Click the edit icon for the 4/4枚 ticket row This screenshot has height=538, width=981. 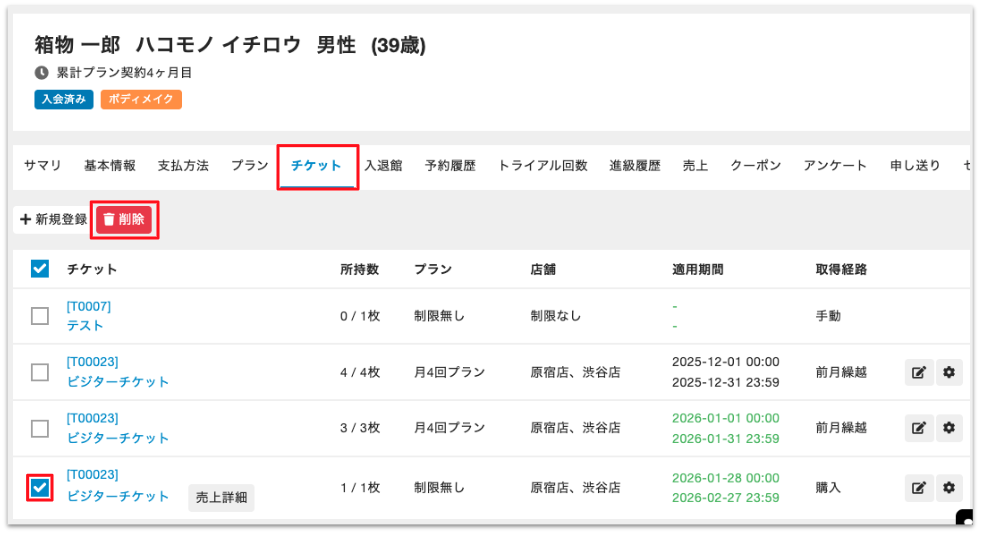pyautogui.click(x=919, y=373)
